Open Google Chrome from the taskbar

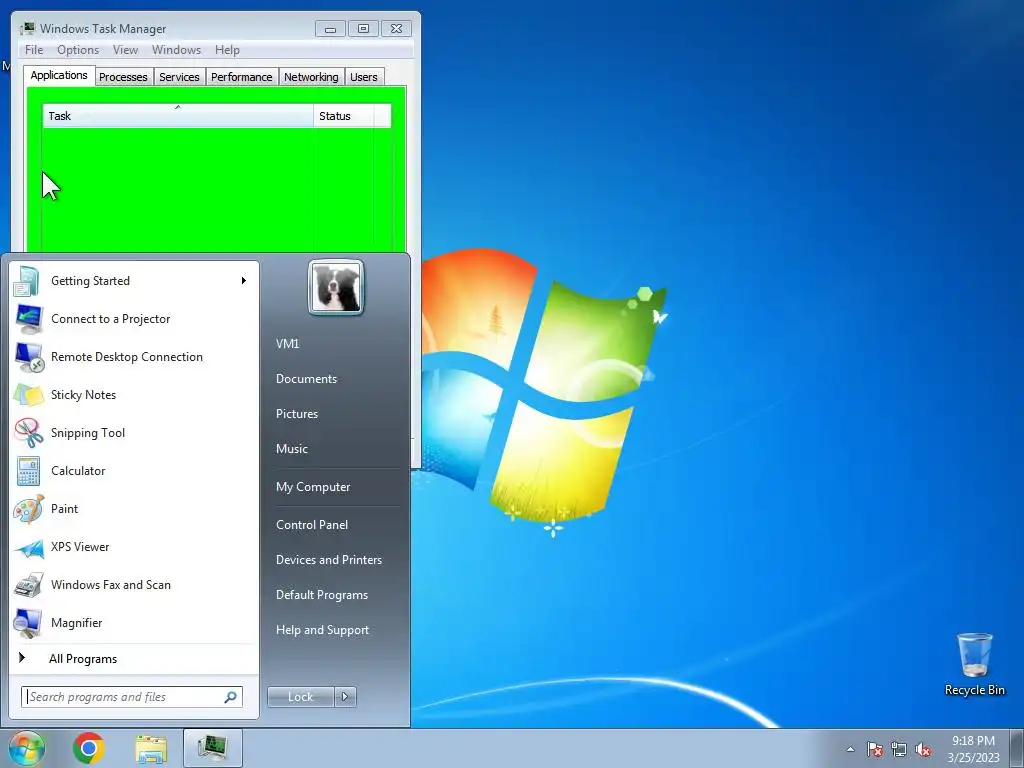89,748
